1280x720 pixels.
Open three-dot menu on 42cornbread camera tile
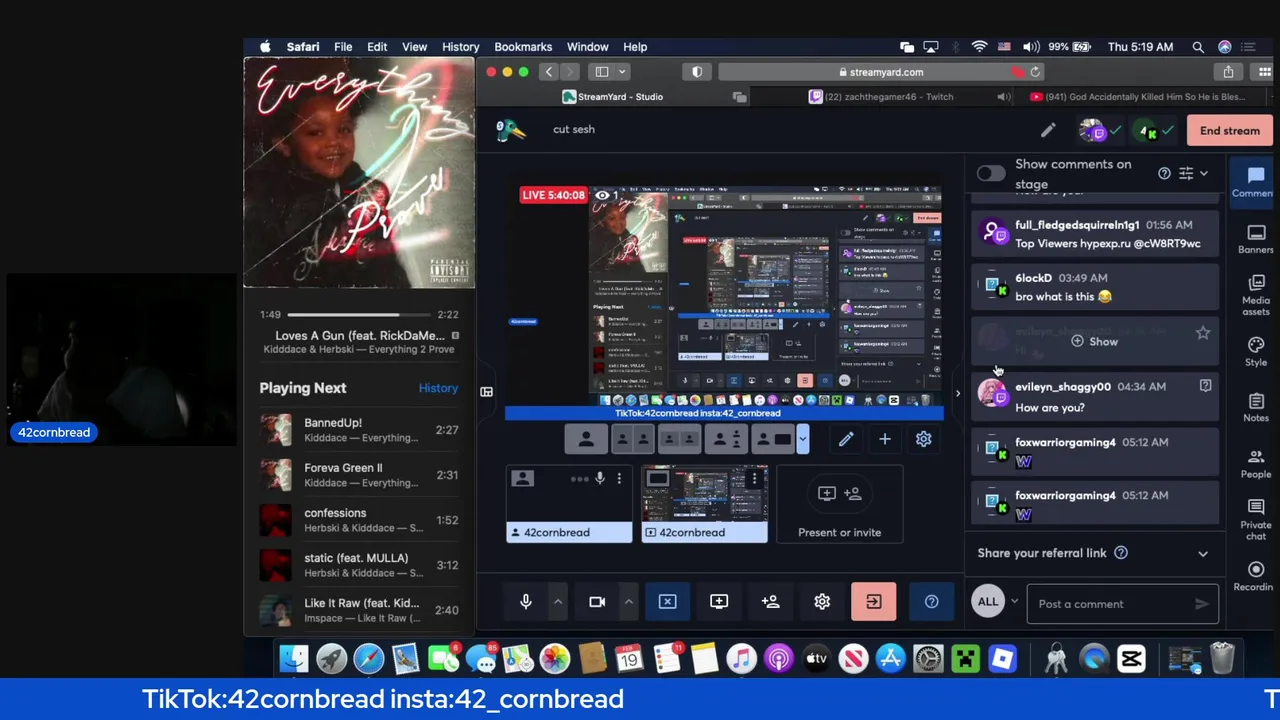click(619, 479)
